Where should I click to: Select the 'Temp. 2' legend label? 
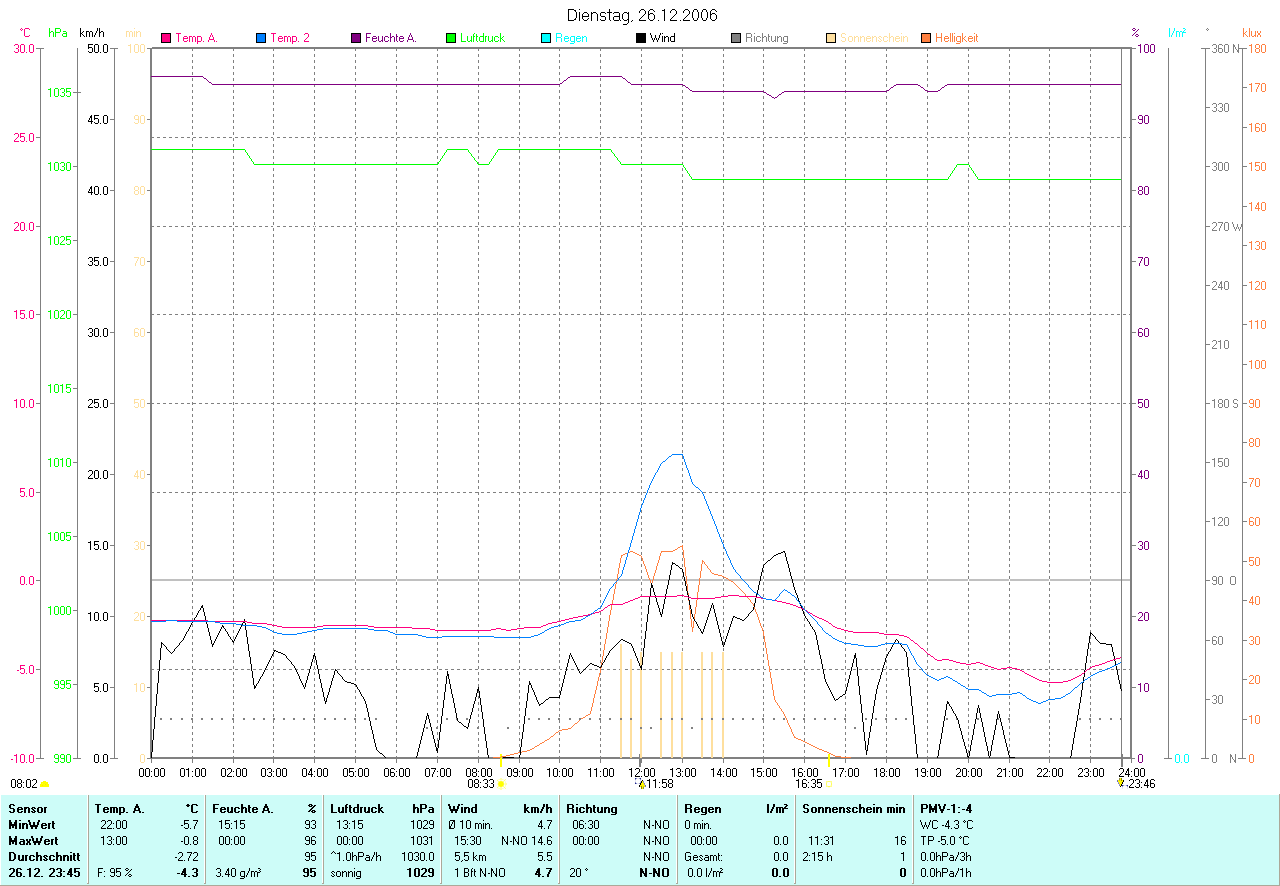[290, 38]
